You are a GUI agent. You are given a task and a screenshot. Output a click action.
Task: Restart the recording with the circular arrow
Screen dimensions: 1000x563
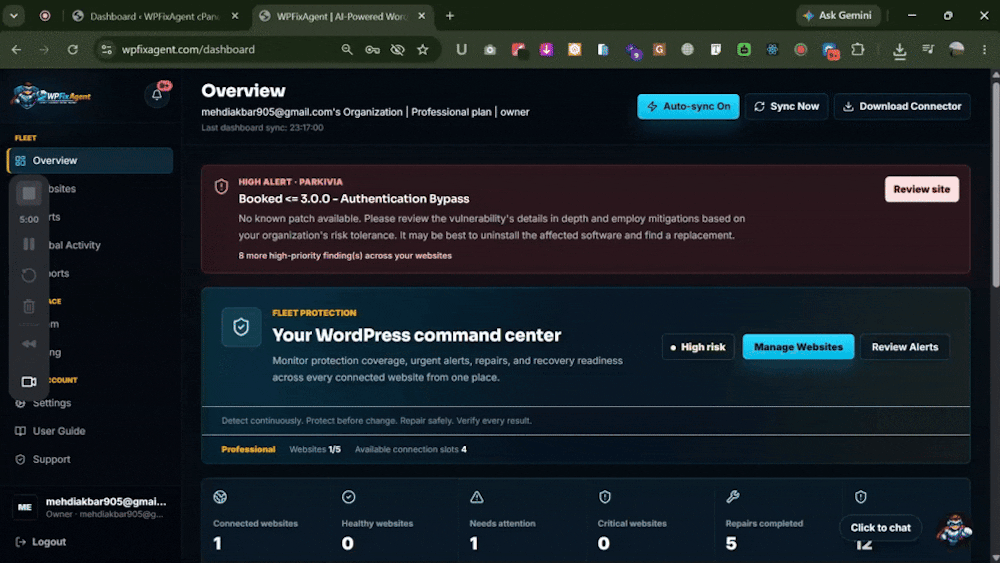(x=29, y=275)
